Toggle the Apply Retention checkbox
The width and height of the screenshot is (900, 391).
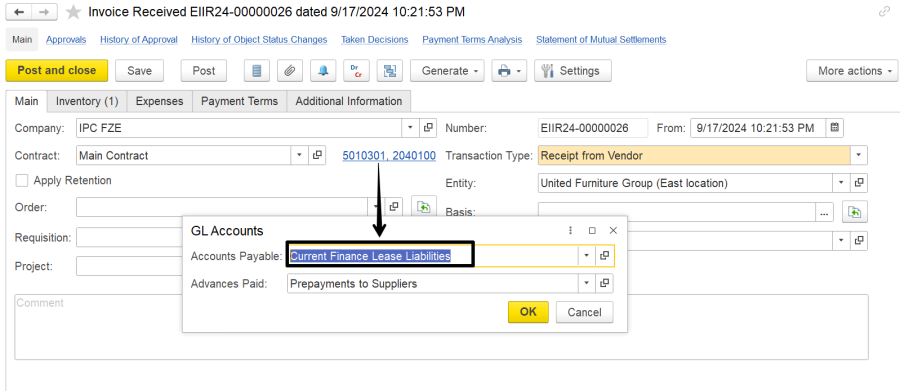point(22,181)
